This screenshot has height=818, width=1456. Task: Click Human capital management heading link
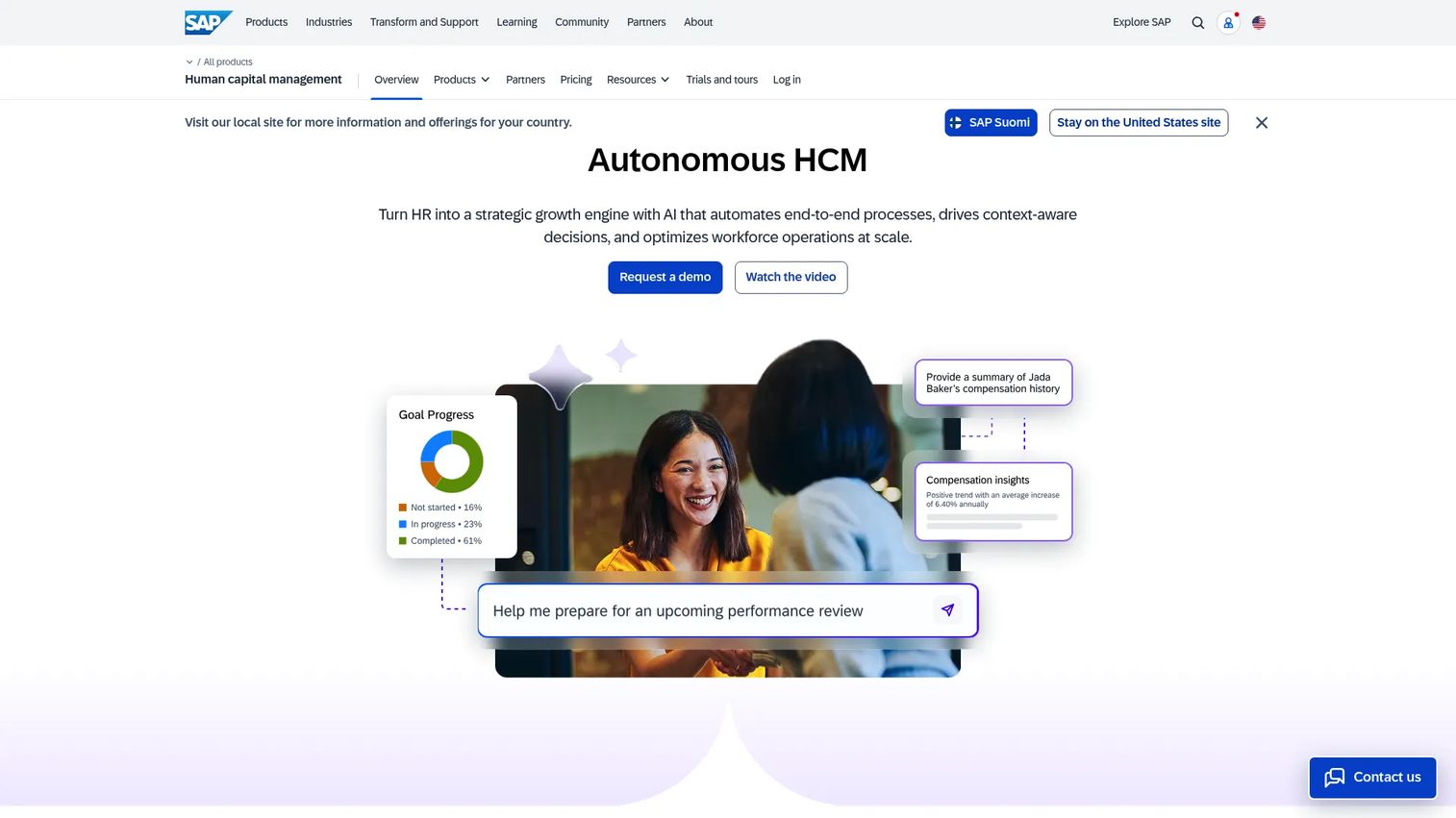pyautogui.click(x=264, y=79)
